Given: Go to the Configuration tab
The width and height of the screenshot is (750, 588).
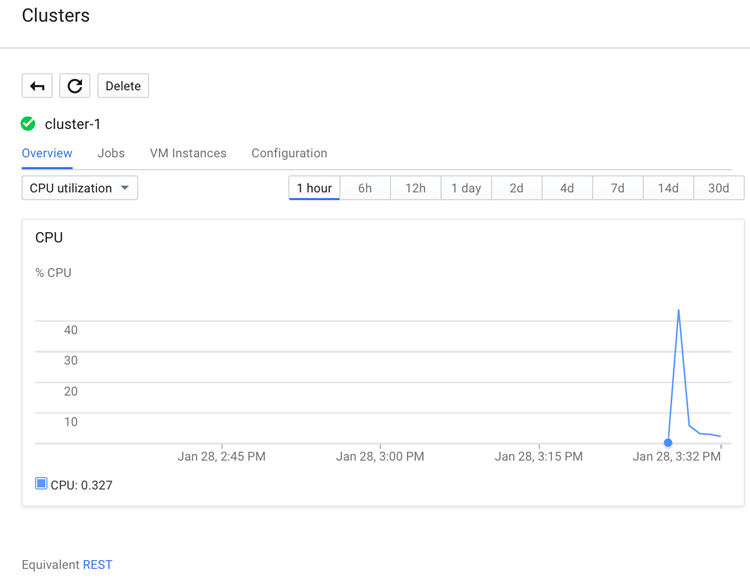Looking at the screenshot, I should click(x=289, y=153).
